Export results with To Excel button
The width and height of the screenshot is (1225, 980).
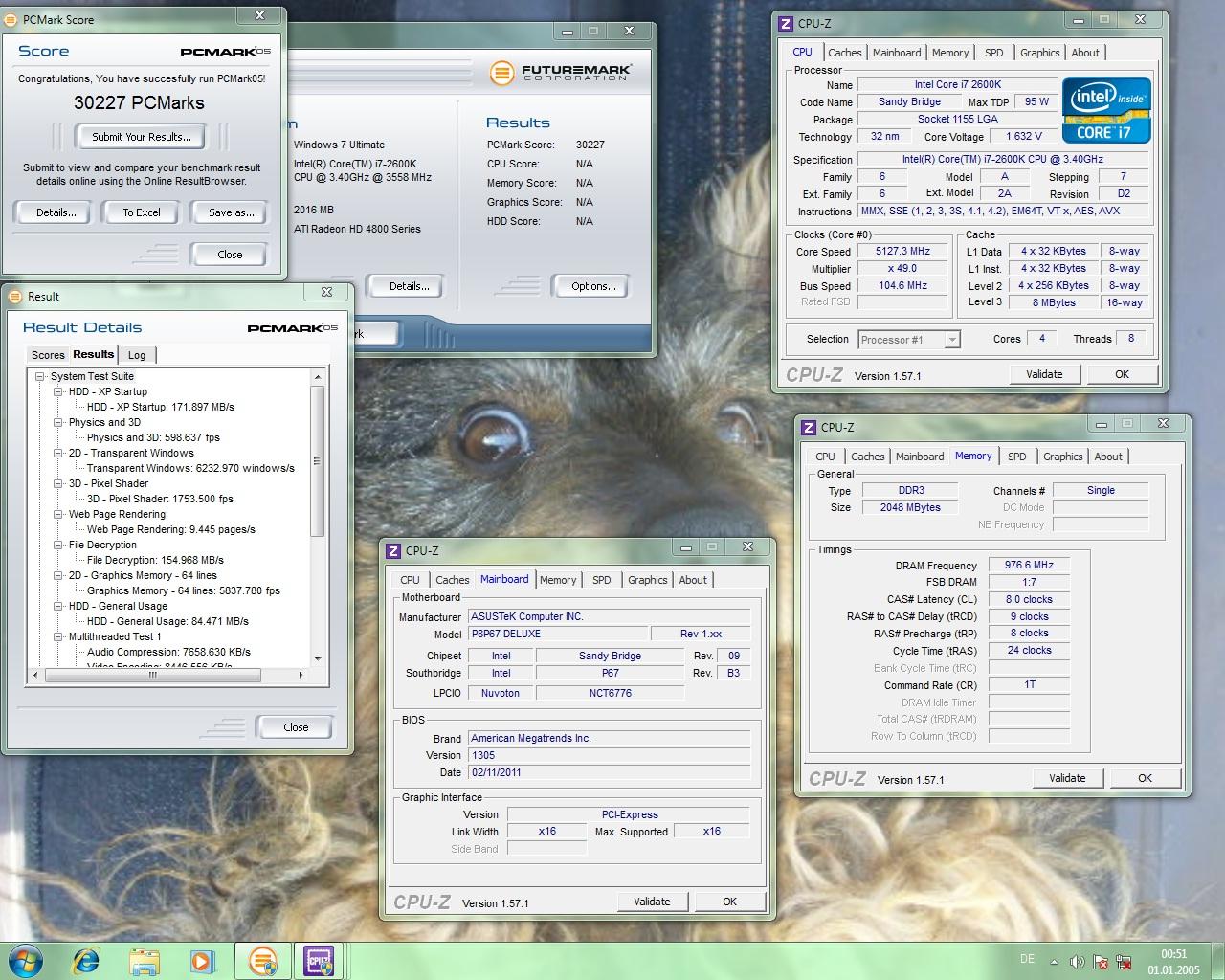pos(142,212)
